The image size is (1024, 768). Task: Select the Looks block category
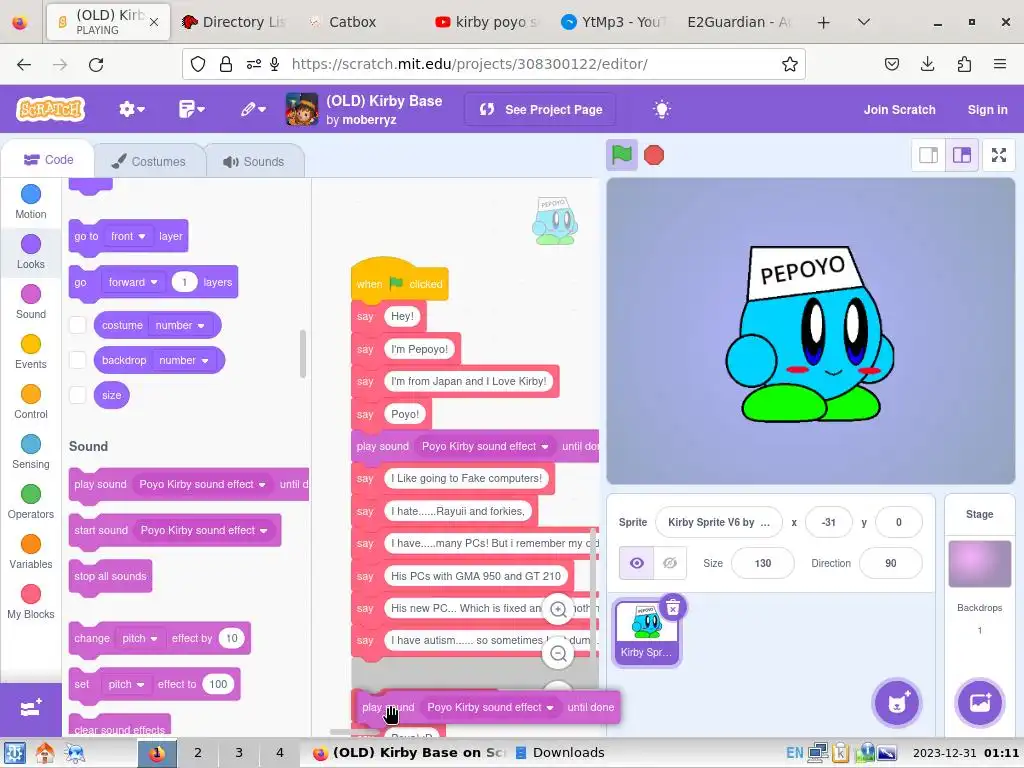31,252
